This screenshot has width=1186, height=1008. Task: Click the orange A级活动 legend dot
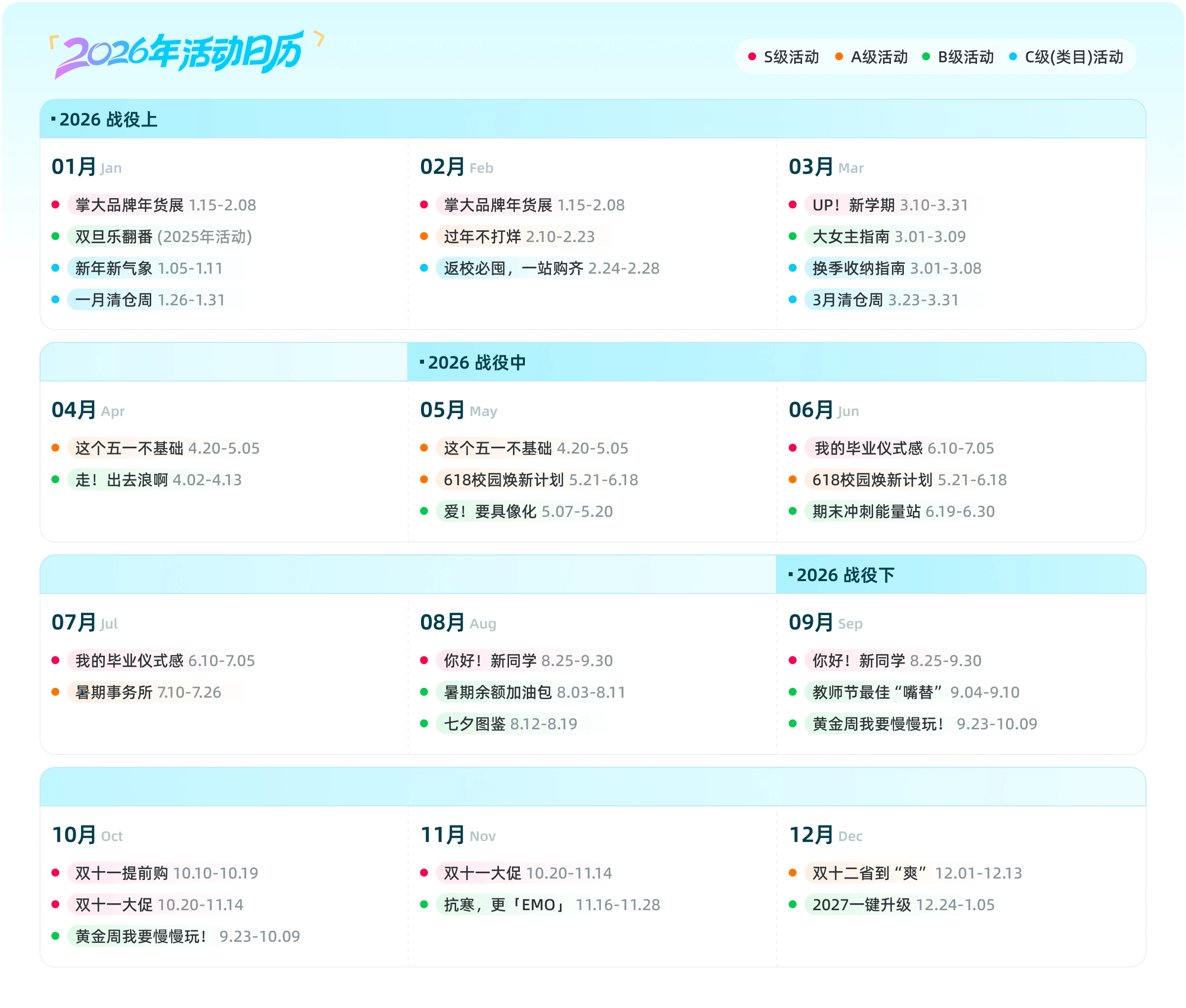point(839,56)
